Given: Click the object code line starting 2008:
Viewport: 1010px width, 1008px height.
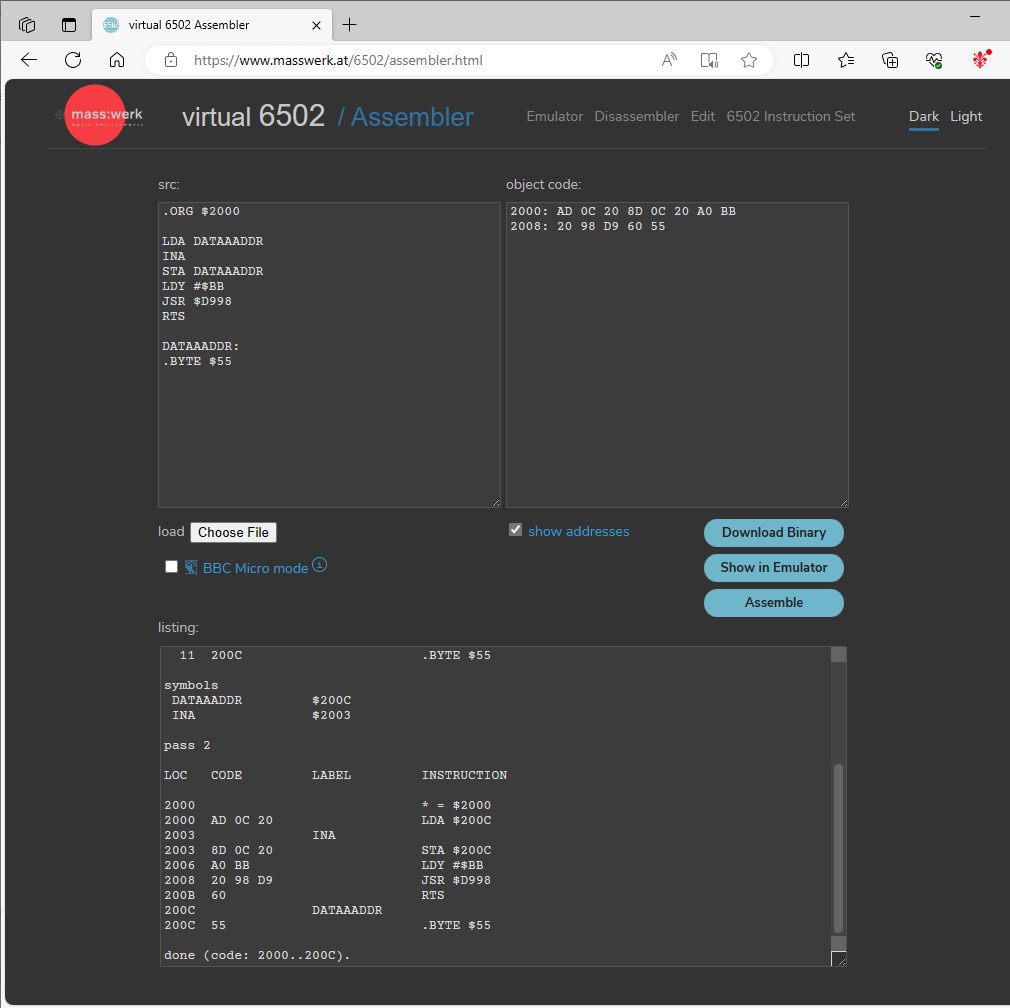Looking at the screenshot, I should coord(587,227).
